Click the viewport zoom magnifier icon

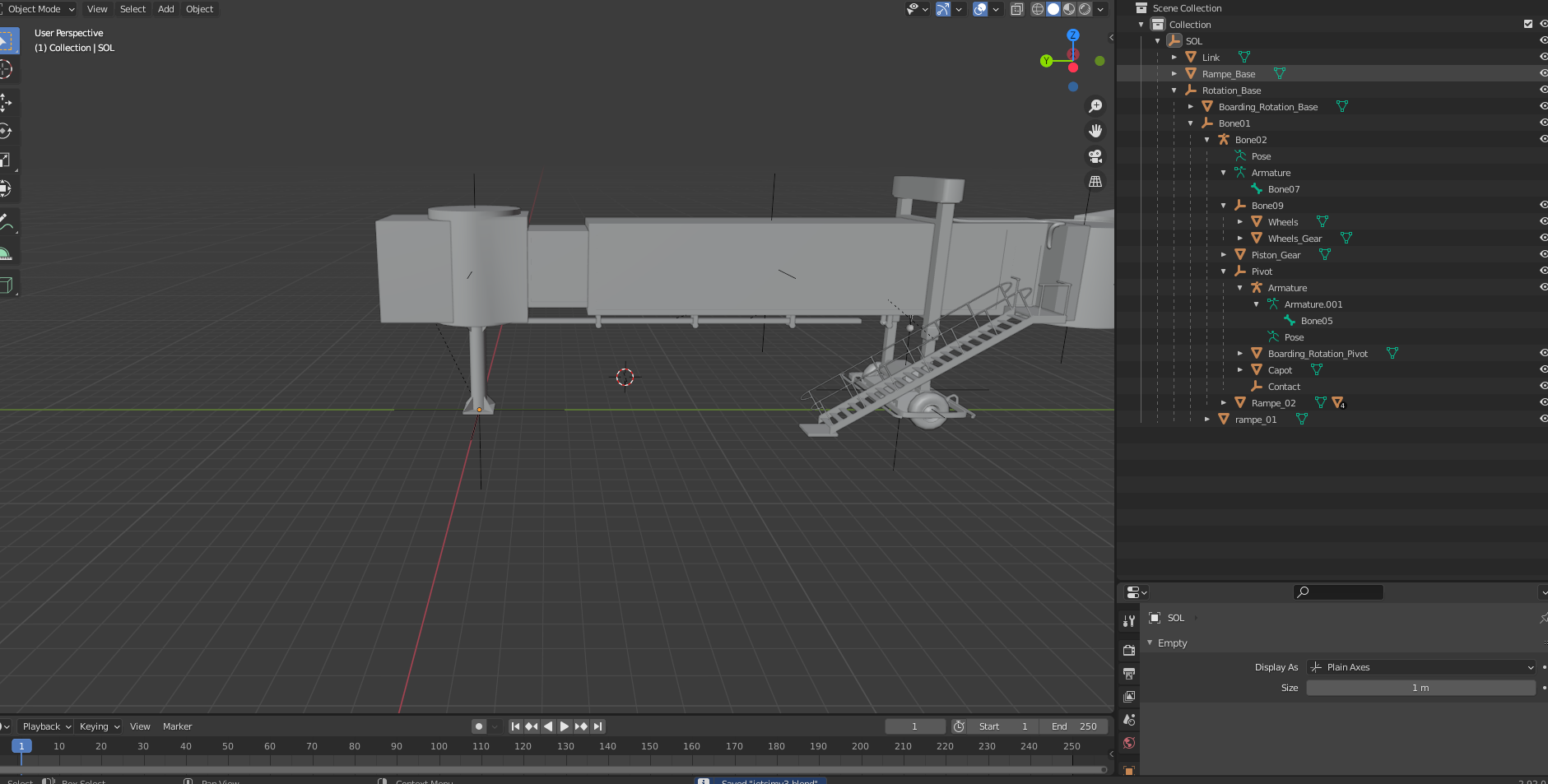click(1095, 106)
